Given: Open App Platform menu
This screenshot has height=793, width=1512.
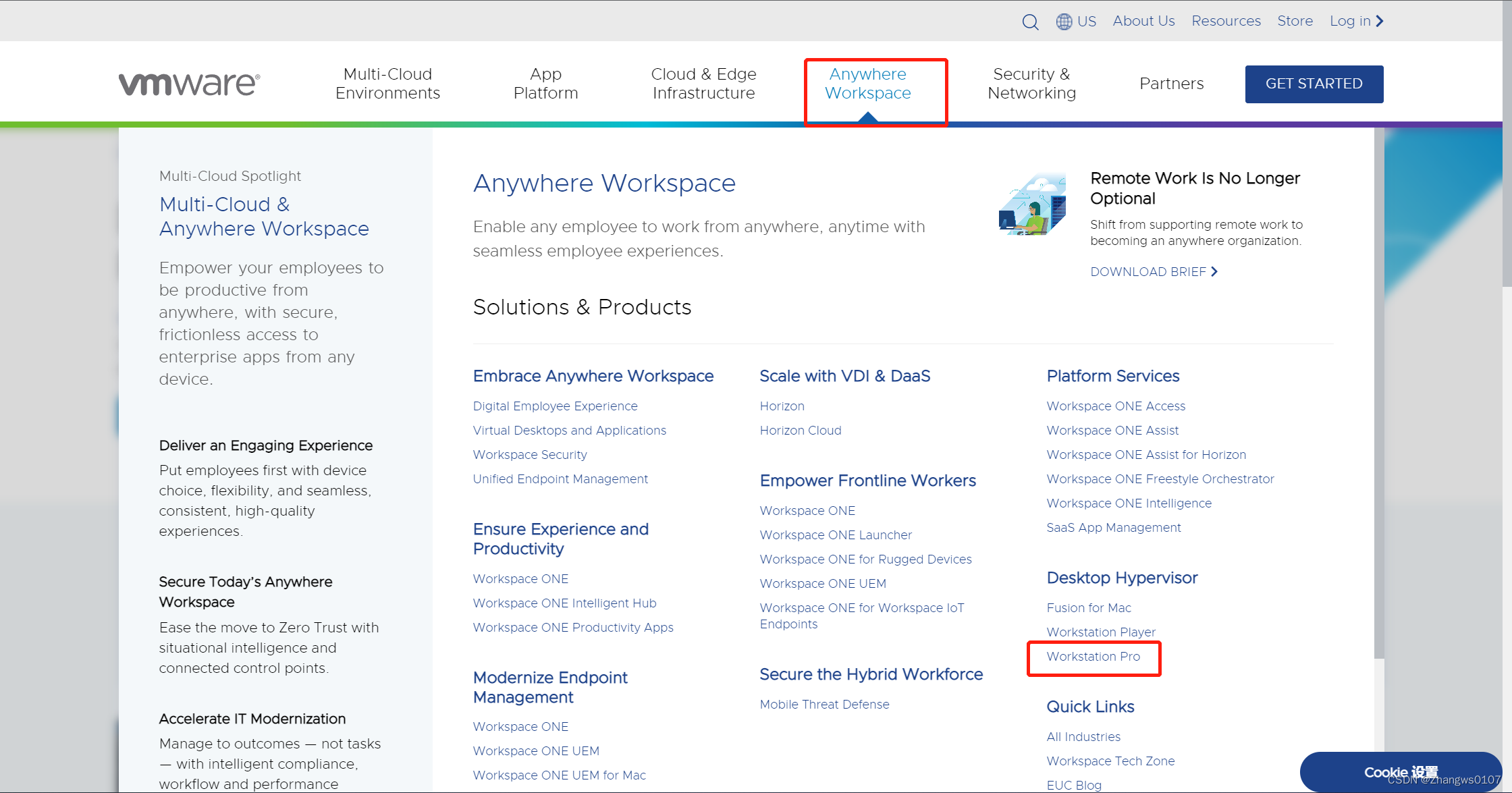Looking at the screenshot, I should (545, 84).
